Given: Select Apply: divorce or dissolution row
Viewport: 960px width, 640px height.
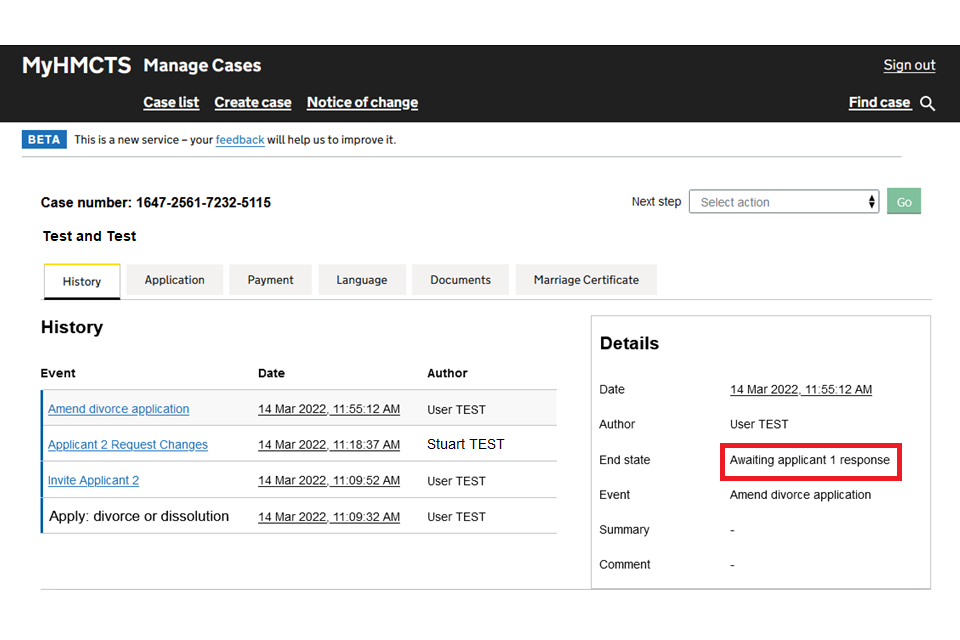Looking at the screenshot, I should coord(139,517).
